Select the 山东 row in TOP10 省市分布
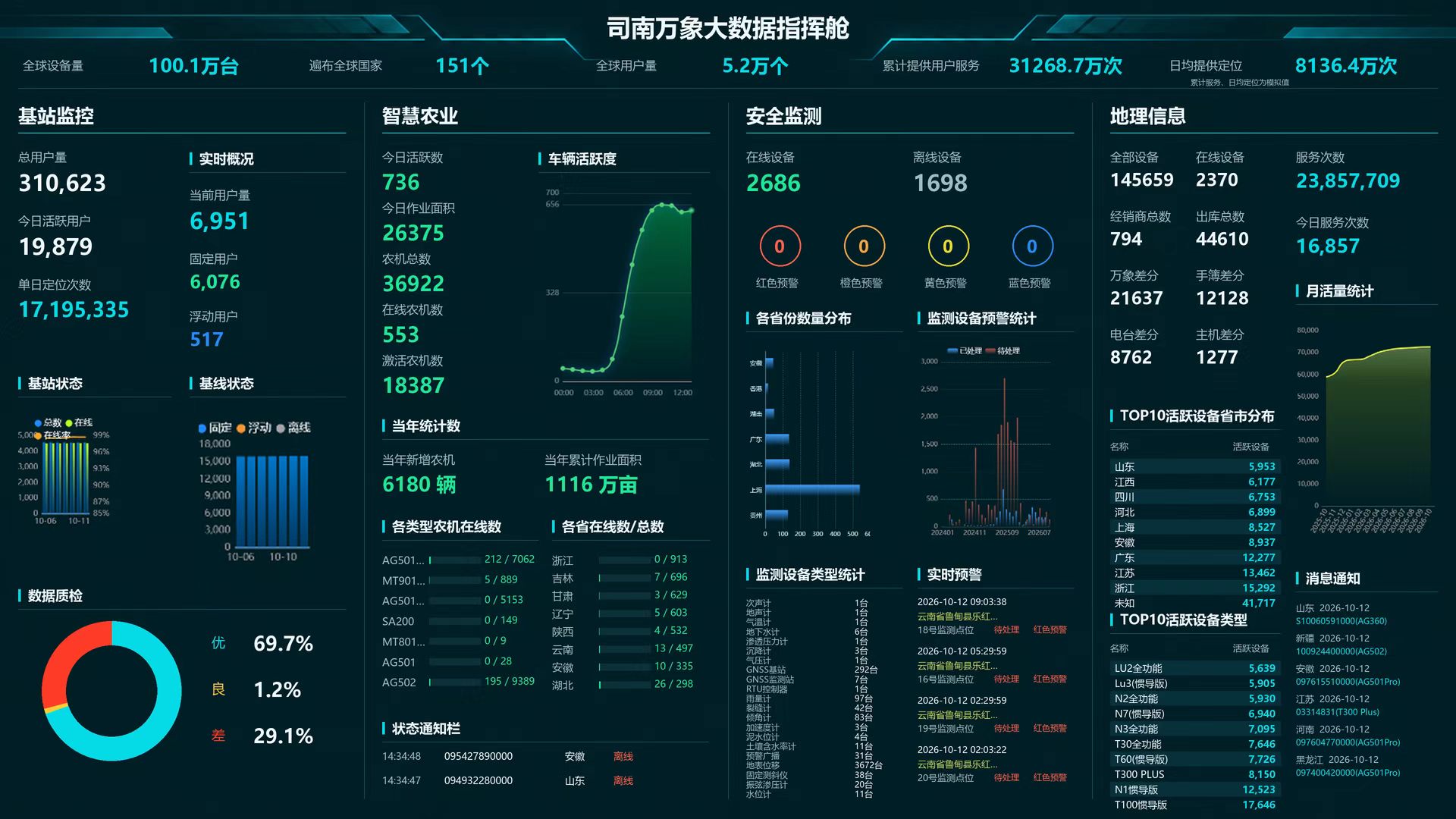Viewport: 1456px width, 819px height. 1194,467
